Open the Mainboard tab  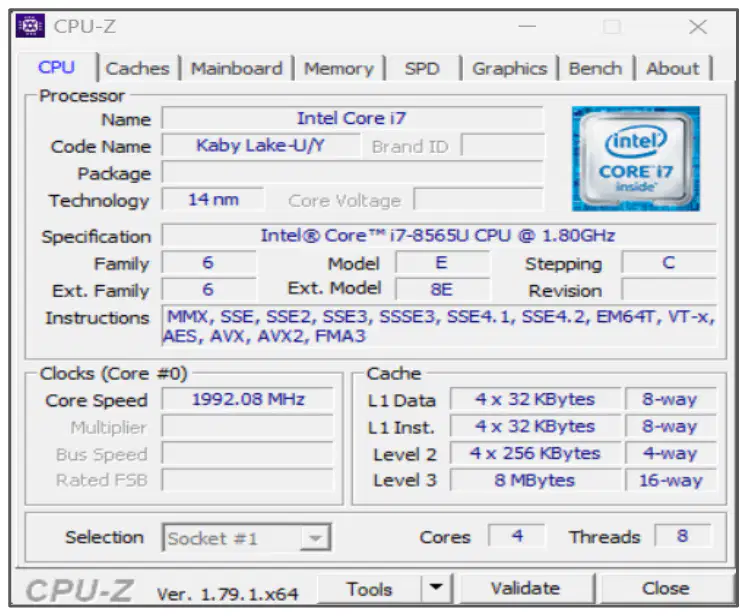click(x=236, y=69)
